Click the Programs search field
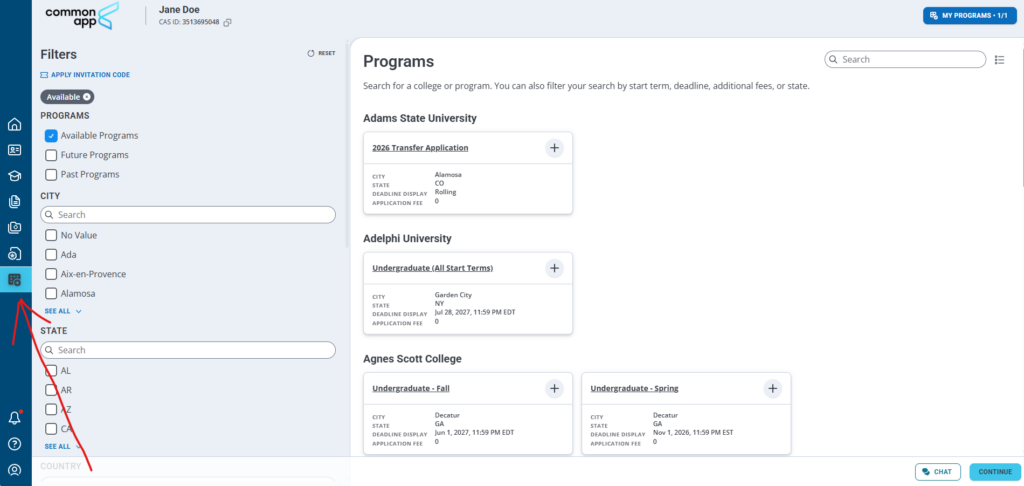This screenshot has width=1024, height=486. coord(905,59)
